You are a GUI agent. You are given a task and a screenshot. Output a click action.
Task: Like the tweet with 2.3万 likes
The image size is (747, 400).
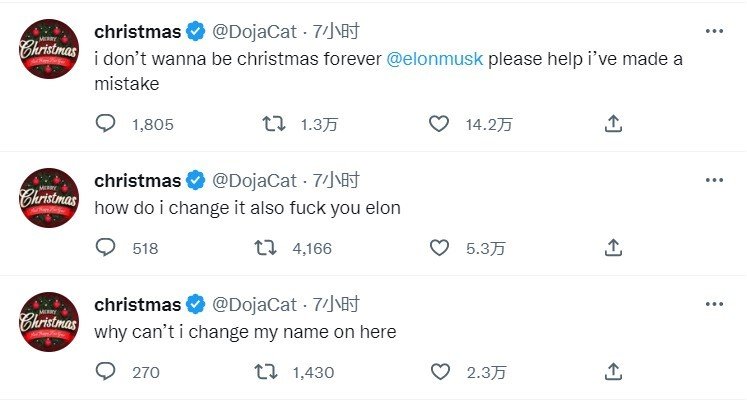tap(438, 372)
